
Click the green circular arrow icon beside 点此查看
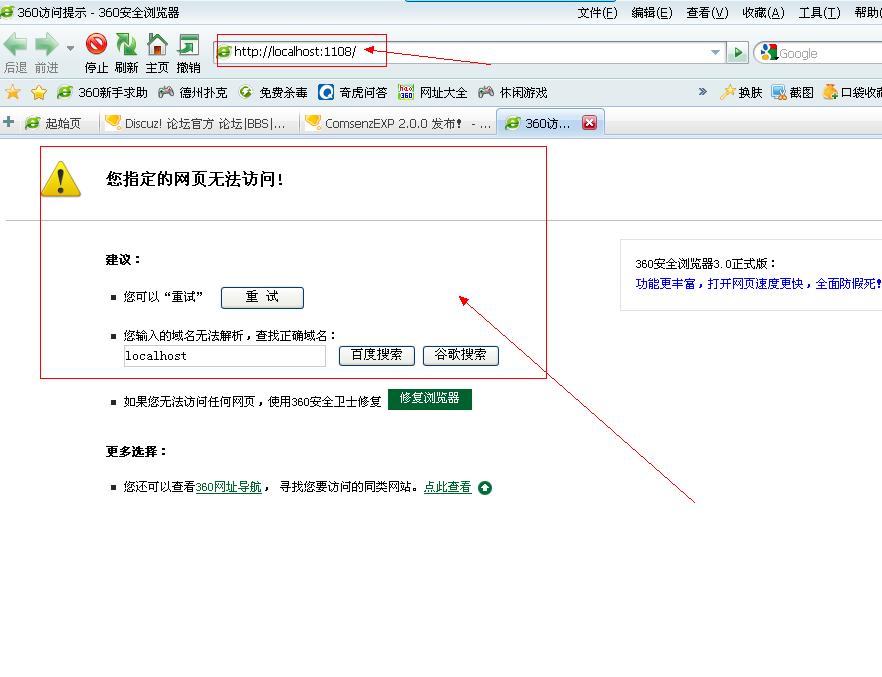pyautogui.click(x=485, y=488)
